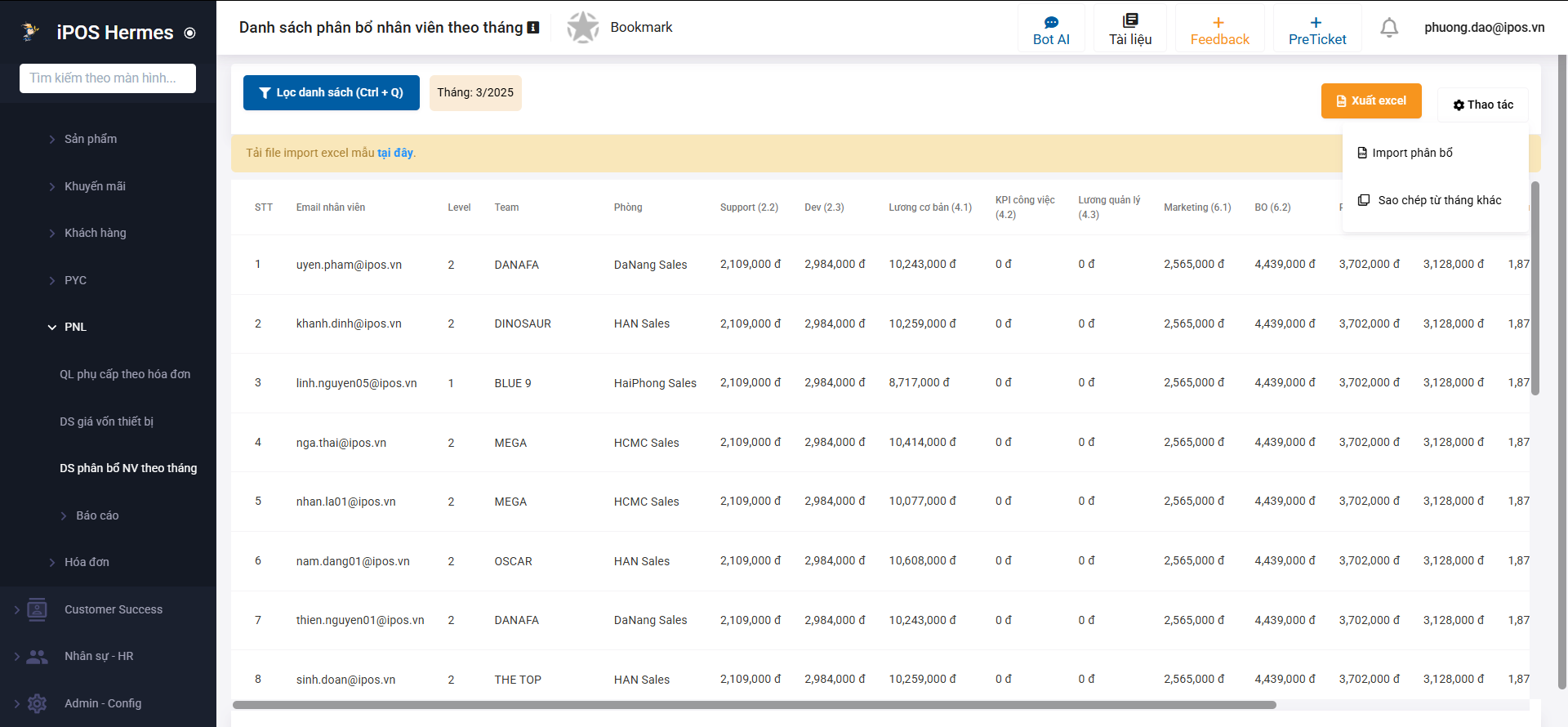The height and width of the screenshot is (727, 1568).
Task: Expand the Báo cáo submenu
Action: point(96,515)
